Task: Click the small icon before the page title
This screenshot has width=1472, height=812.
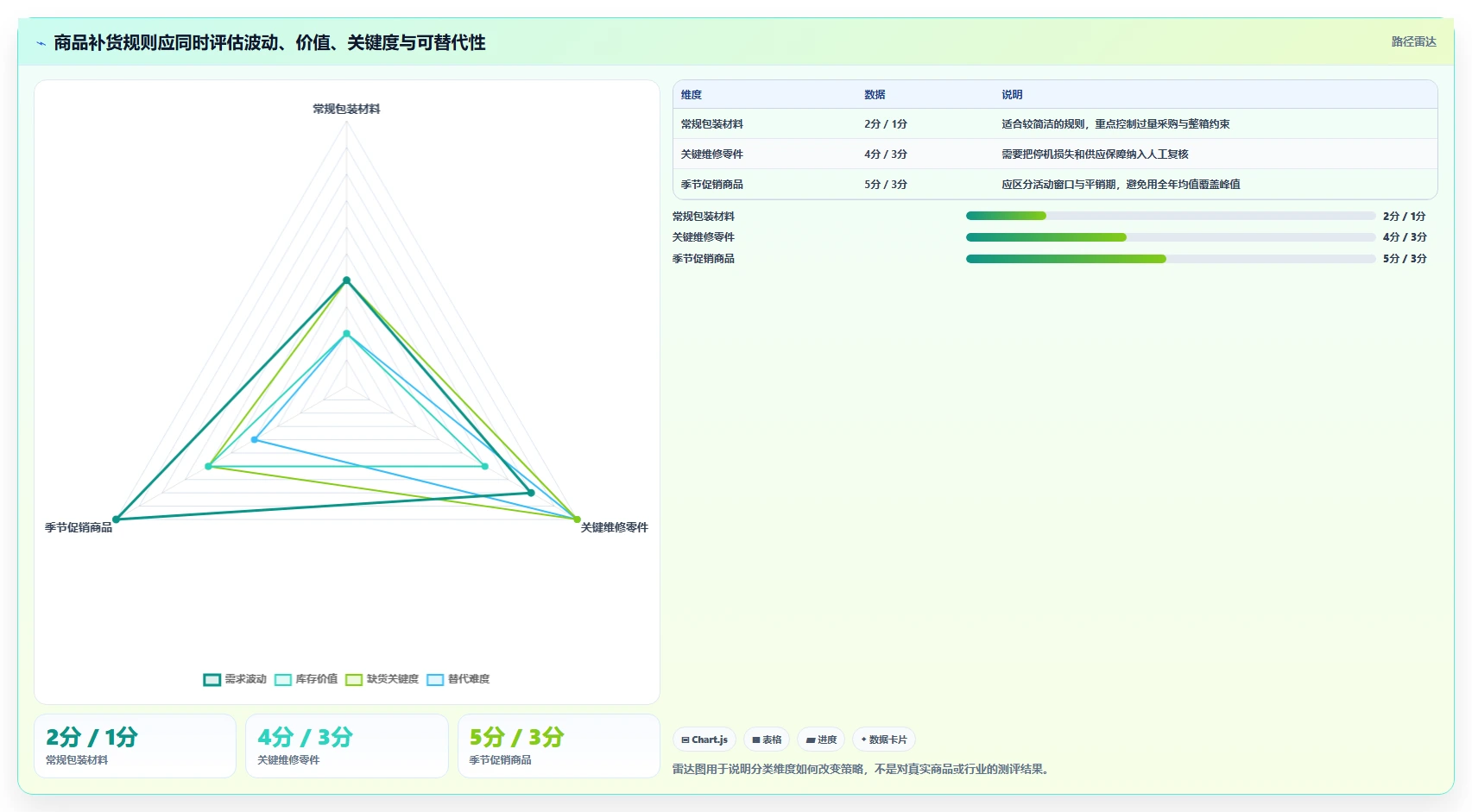Action: [x=41, y=43]
